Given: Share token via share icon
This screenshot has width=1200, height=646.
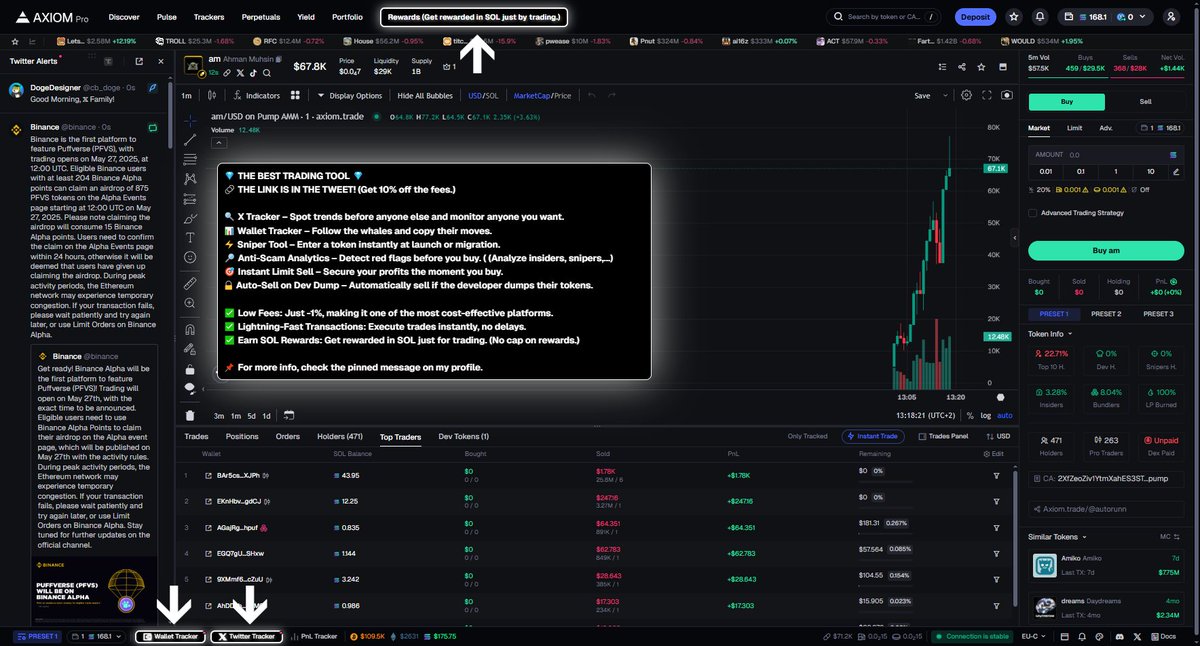Looking at the screenshot, I should tap(961, 67).
